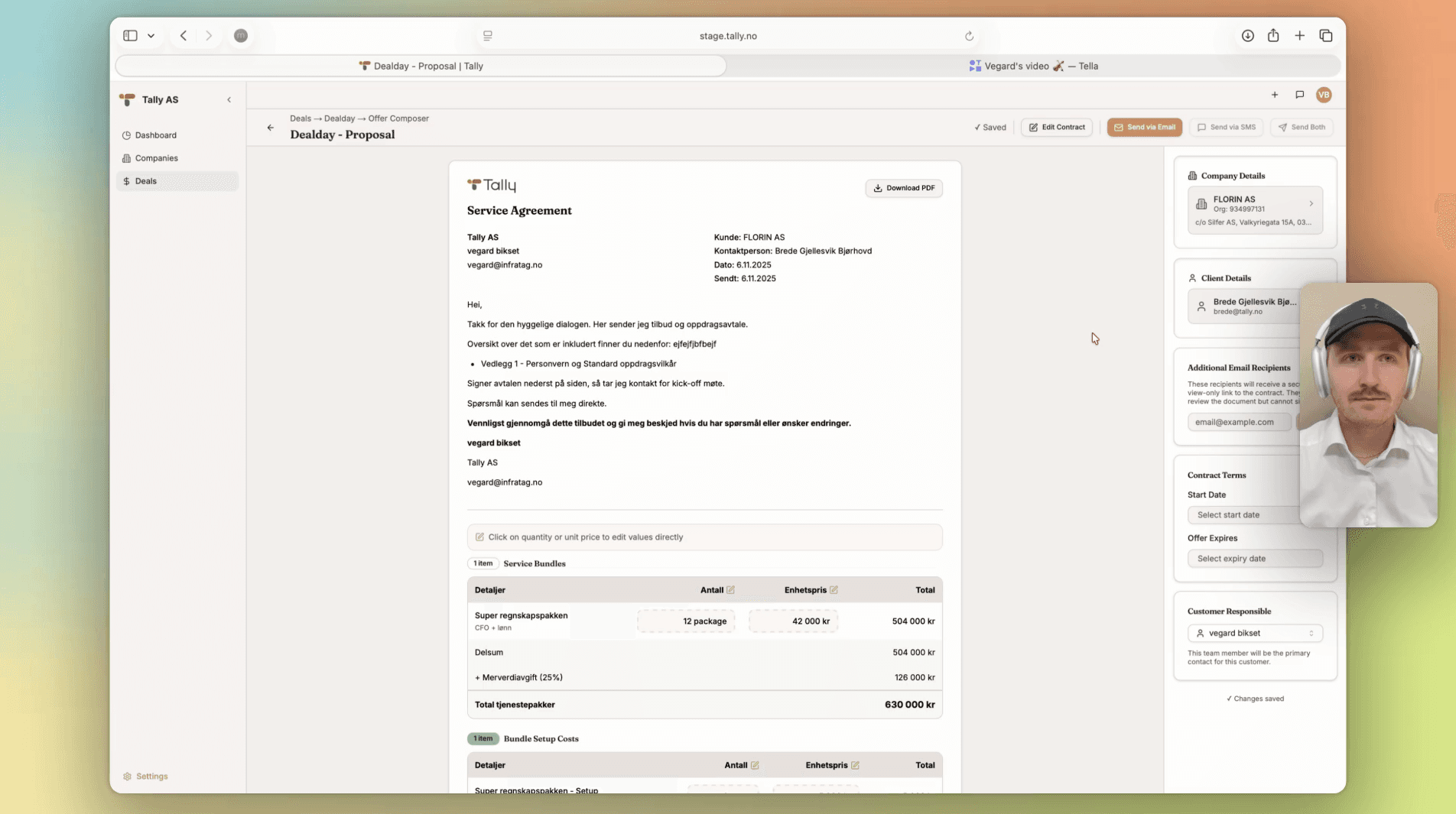Edit the 42 000 kr unit price
This screenshot has height=814, width=1456.
793,621
